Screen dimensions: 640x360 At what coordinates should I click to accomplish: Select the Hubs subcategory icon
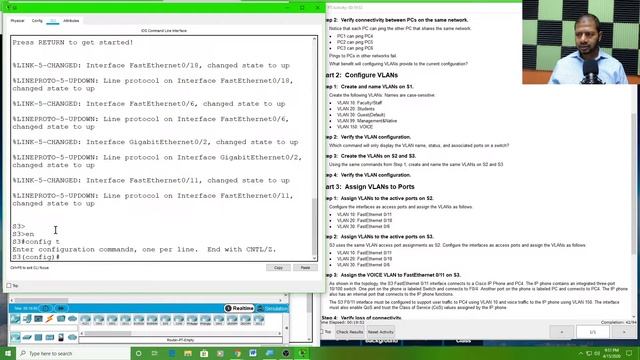point(38,337)
